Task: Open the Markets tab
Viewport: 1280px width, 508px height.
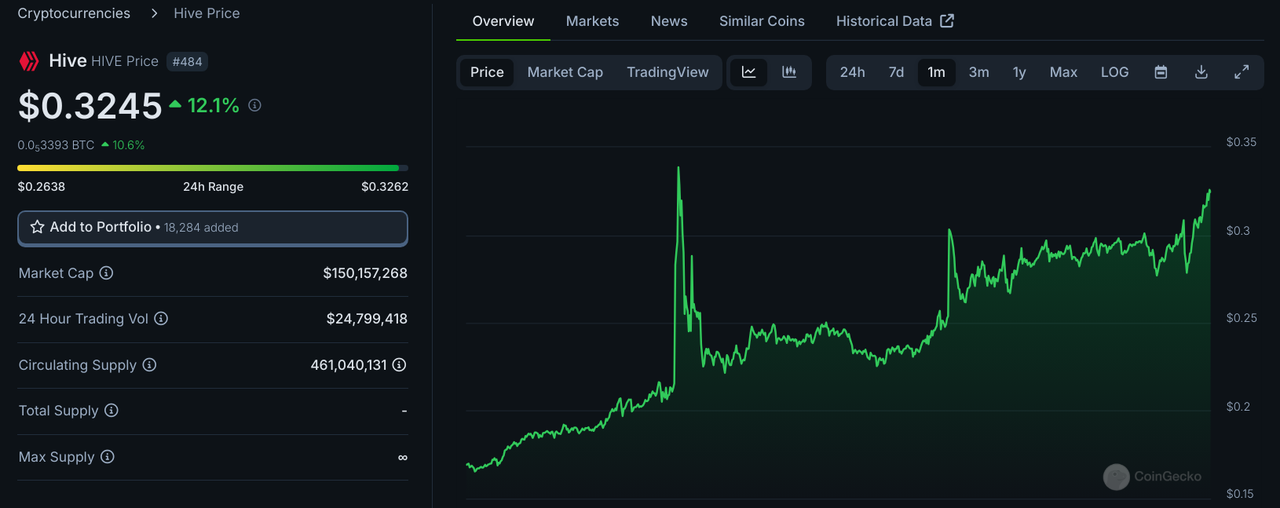Action: tap(592, 21)
